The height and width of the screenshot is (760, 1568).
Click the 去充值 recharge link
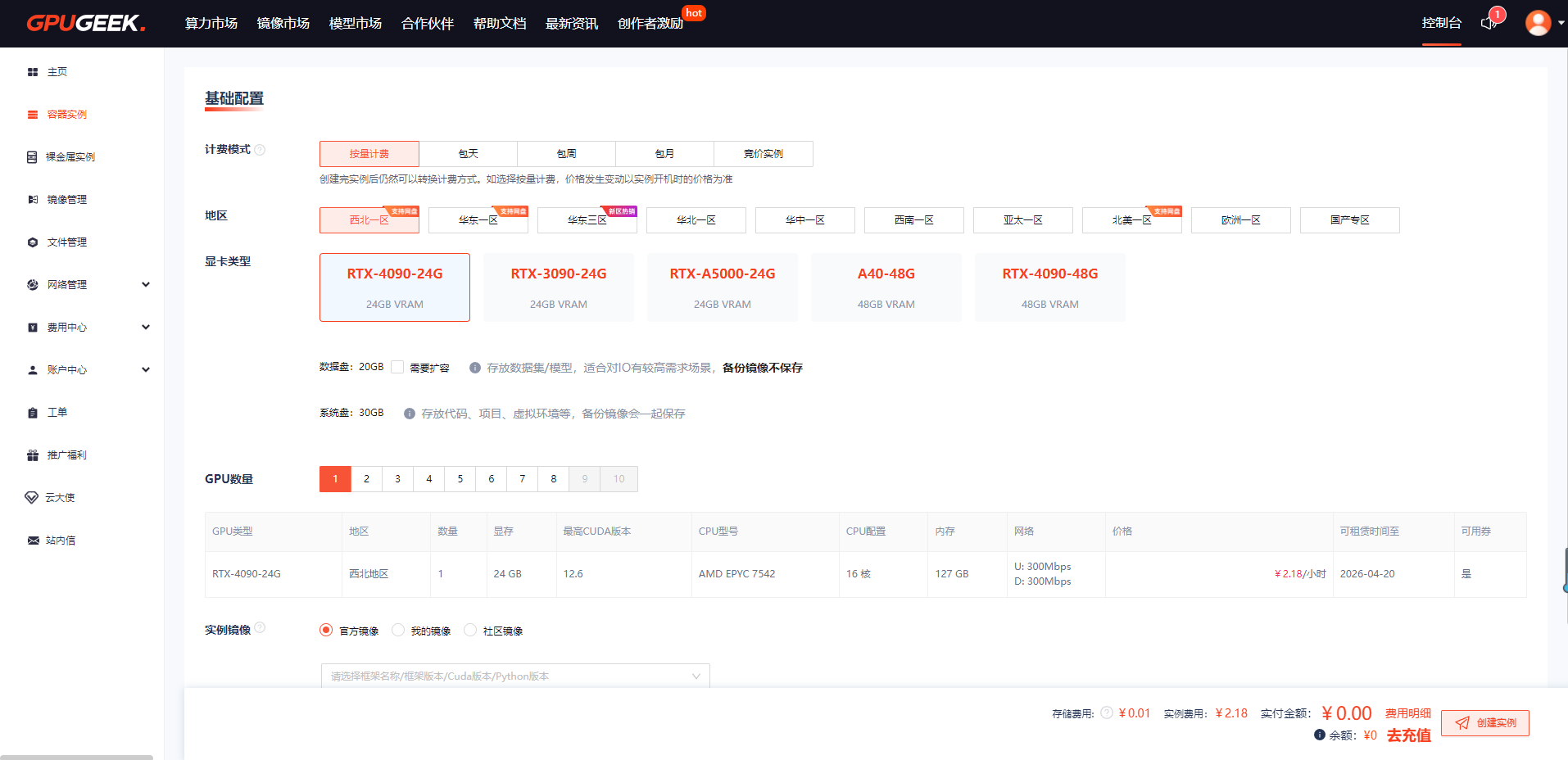[1407, 735]
